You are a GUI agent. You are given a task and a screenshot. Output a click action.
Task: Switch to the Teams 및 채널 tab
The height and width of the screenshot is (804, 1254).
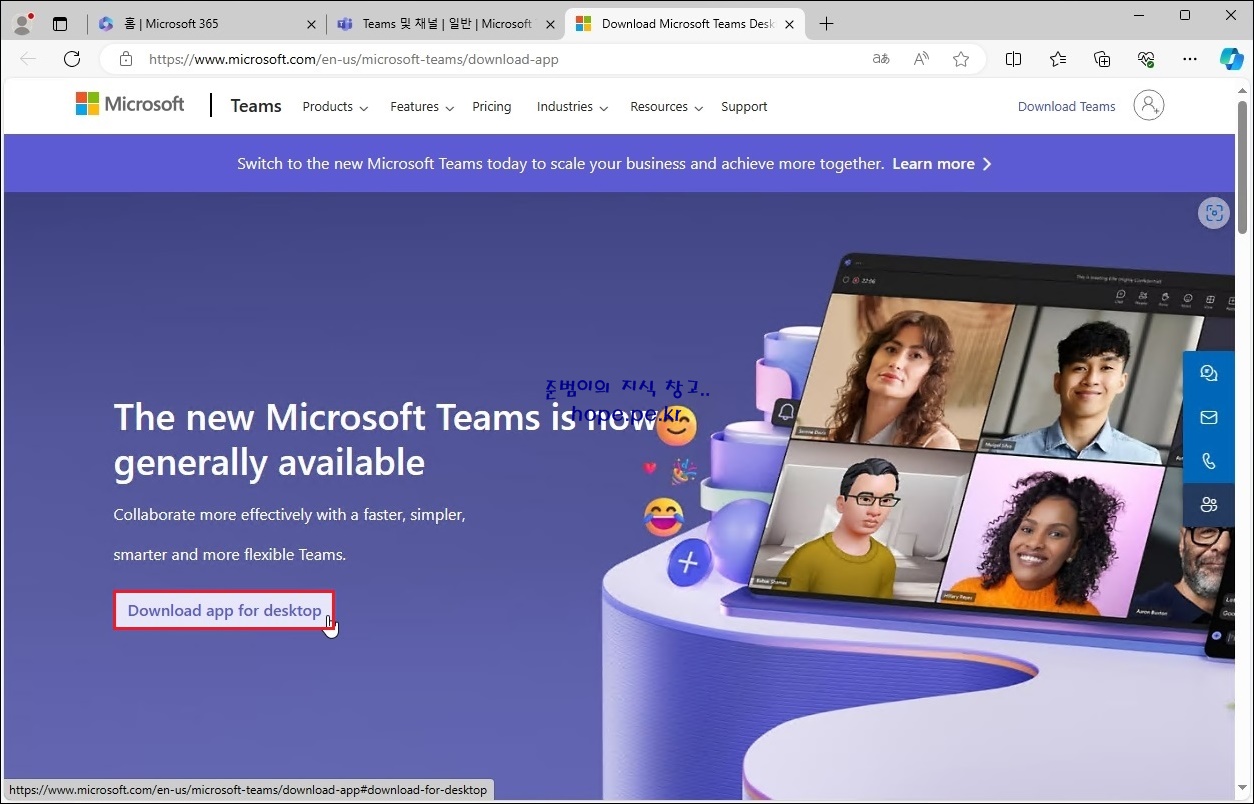[446, 24]
